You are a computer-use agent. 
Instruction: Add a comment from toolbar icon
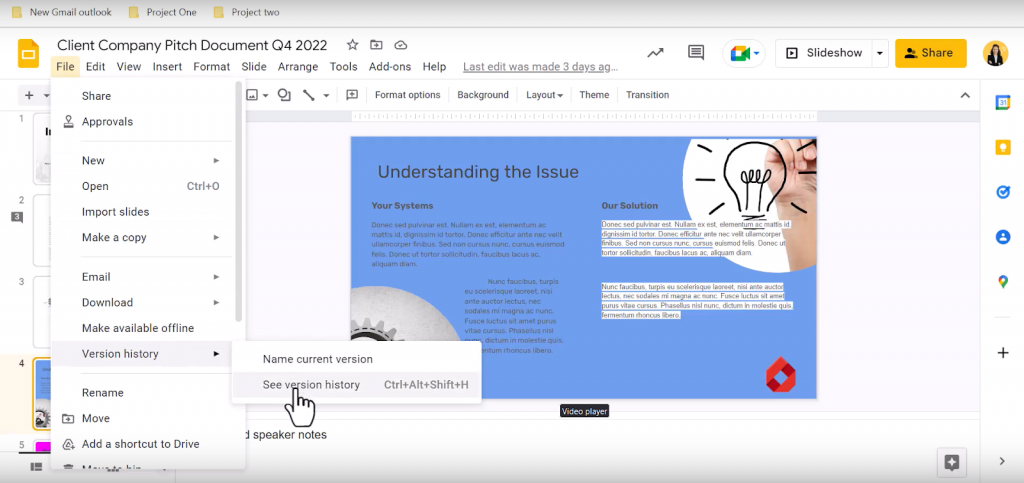(x=352, y=95)
